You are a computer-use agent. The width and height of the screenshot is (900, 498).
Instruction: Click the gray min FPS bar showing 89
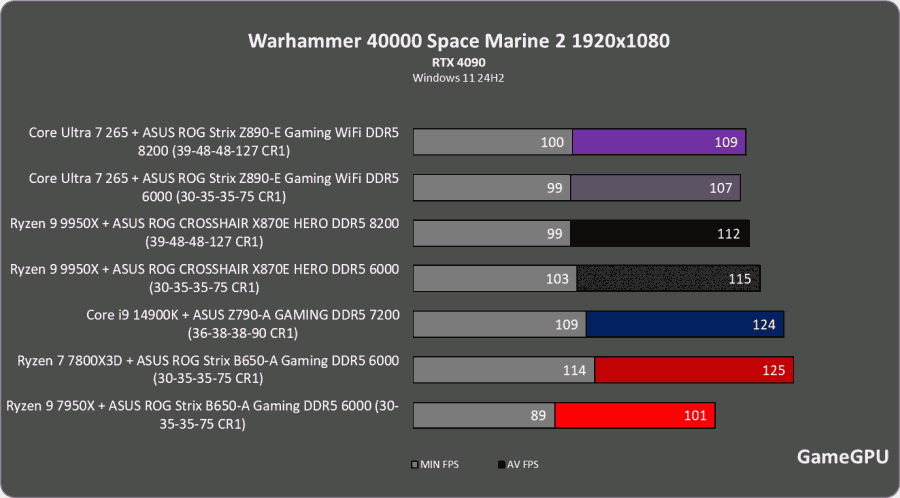click(x=484, y=415)
